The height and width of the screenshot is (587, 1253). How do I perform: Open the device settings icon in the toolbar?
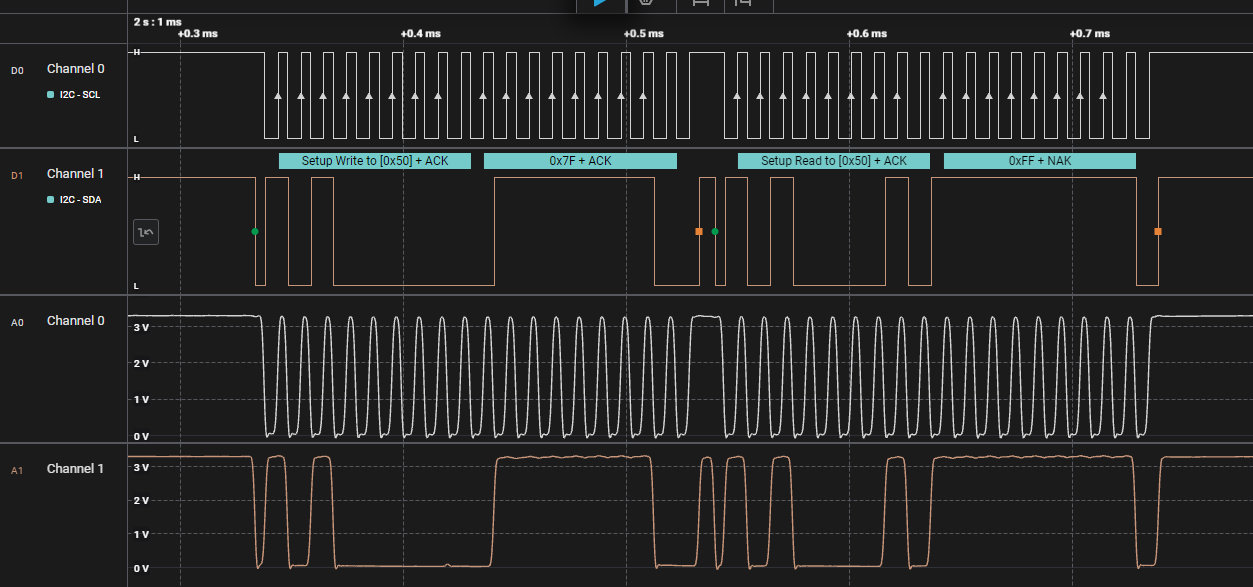pyautogui.click(x=647, y=5)
